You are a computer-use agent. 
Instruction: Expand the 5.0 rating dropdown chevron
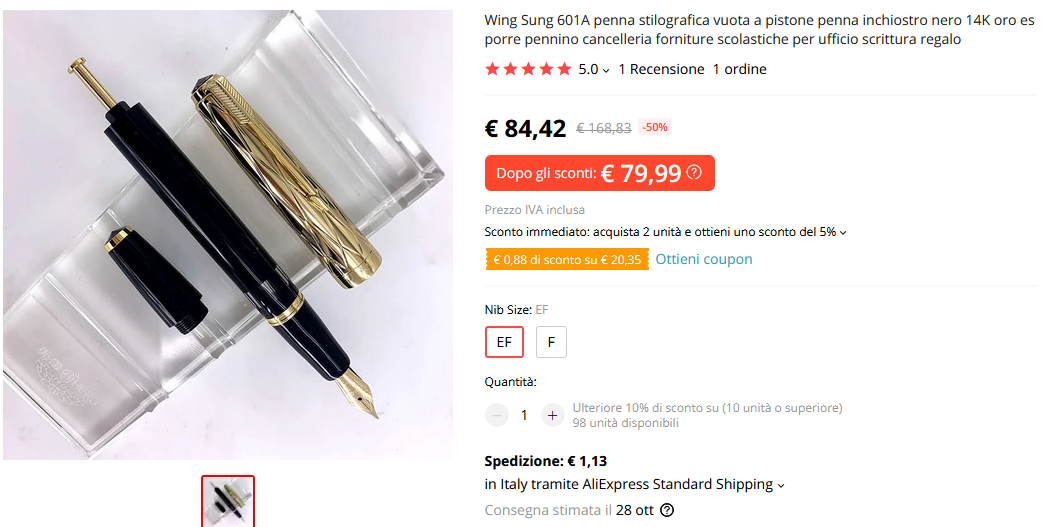pyautogui.click(x=606, y=70)
